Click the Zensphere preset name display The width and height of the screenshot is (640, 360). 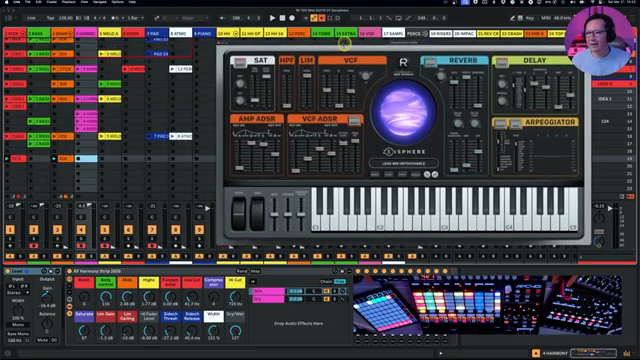pos(403,163)
